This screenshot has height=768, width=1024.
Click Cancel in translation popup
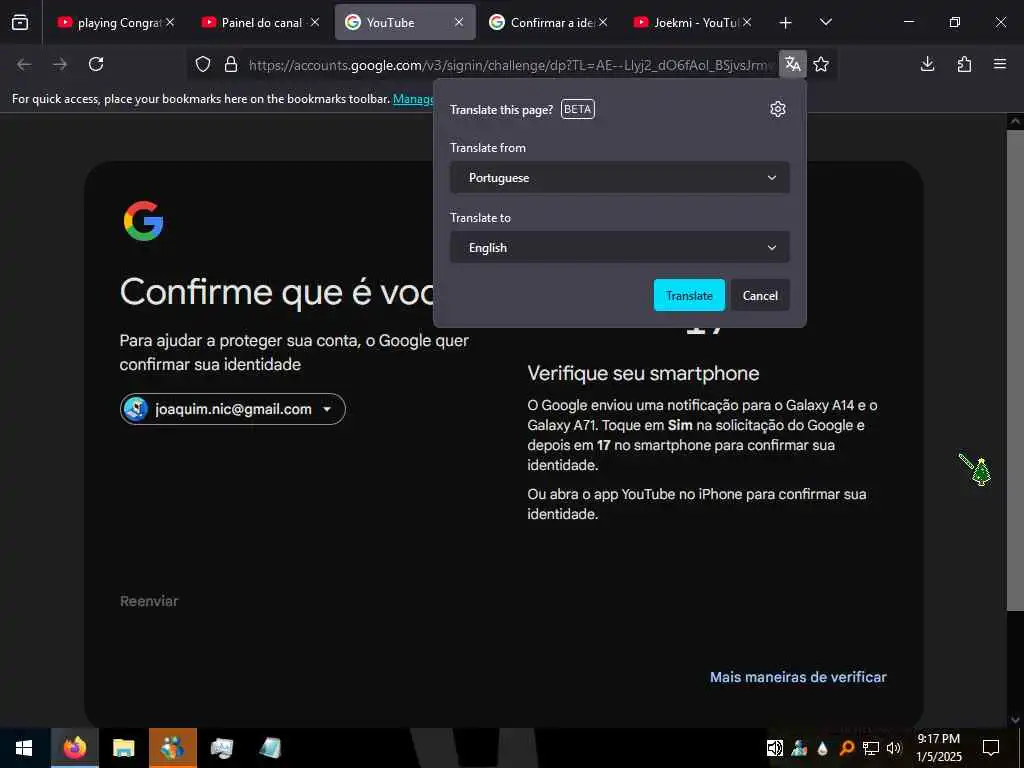760,295
